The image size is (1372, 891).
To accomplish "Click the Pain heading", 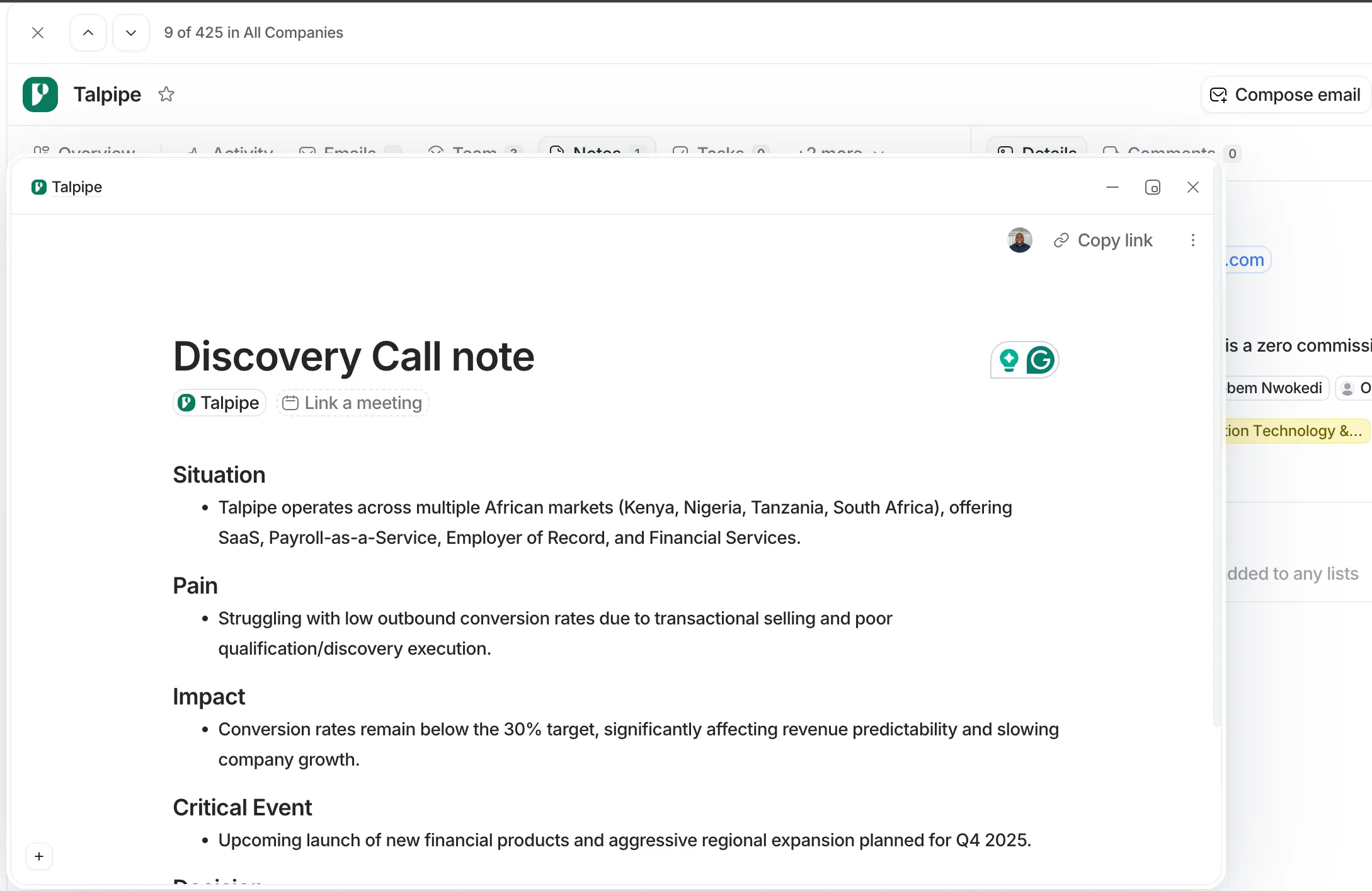I will [x=195, y=586].
